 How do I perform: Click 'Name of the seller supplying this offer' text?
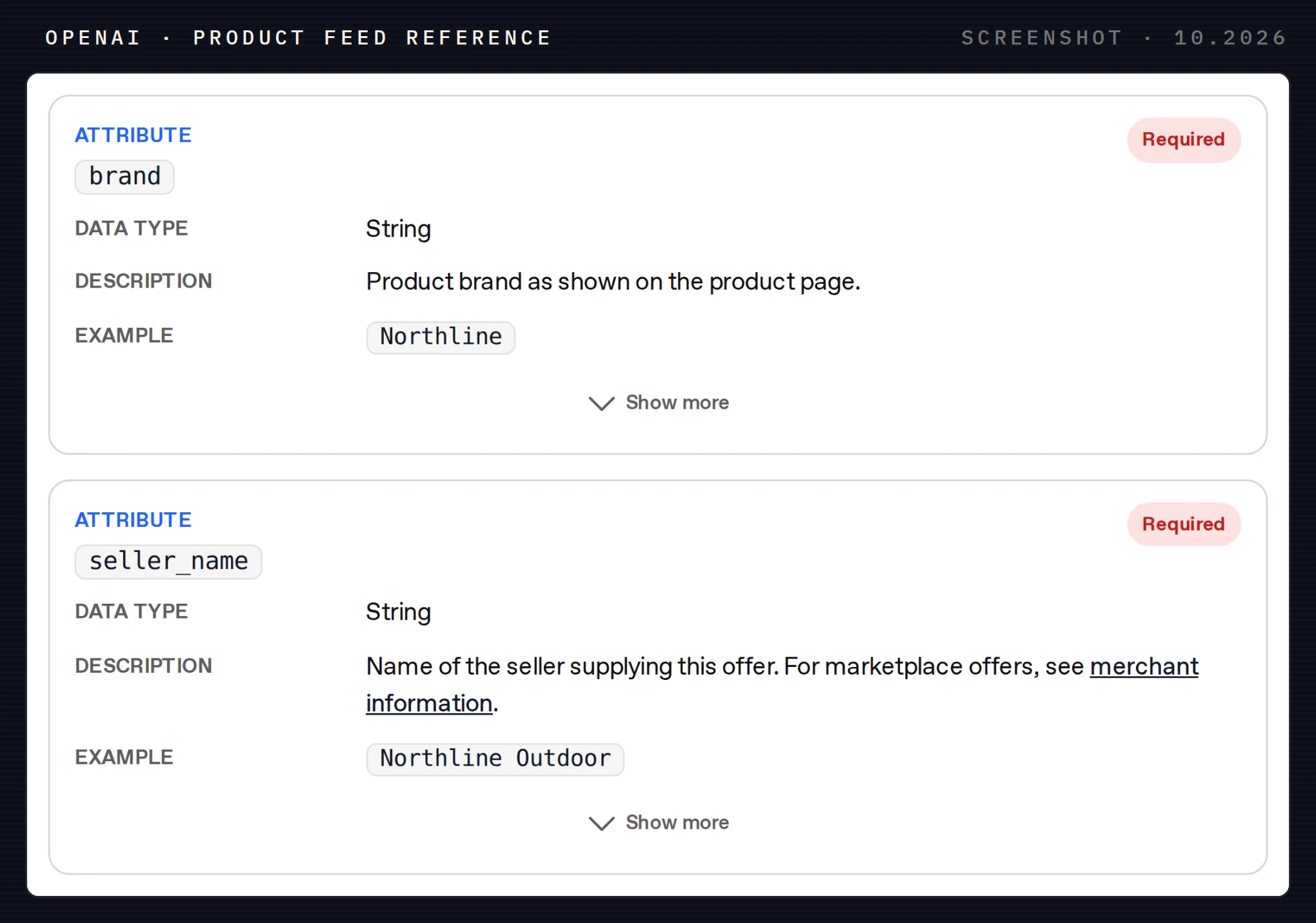pos(572,666)
